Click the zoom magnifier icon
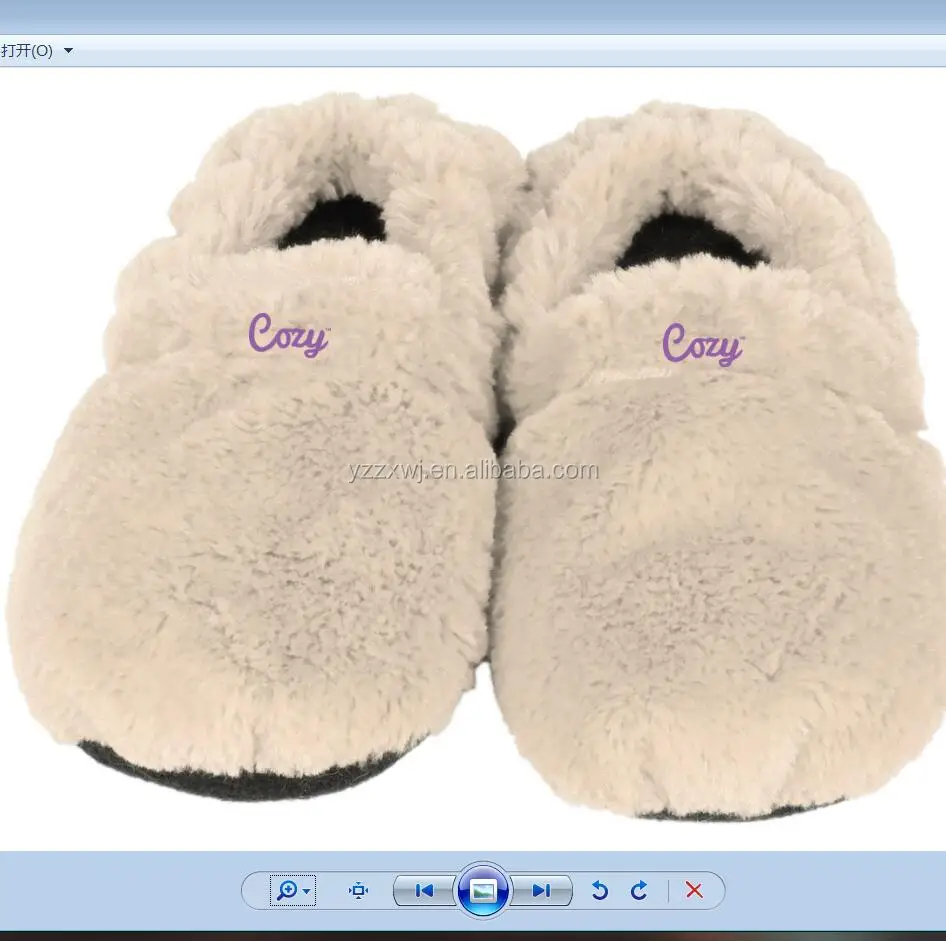The width and height of the screenshot is (946, 941). [x=287, y=890]
